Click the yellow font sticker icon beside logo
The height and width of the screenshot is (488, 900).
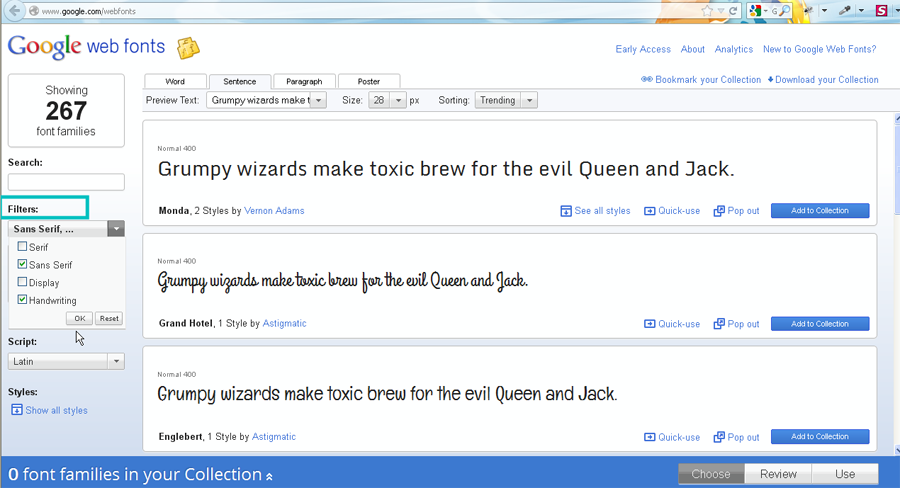coord(188,48)
